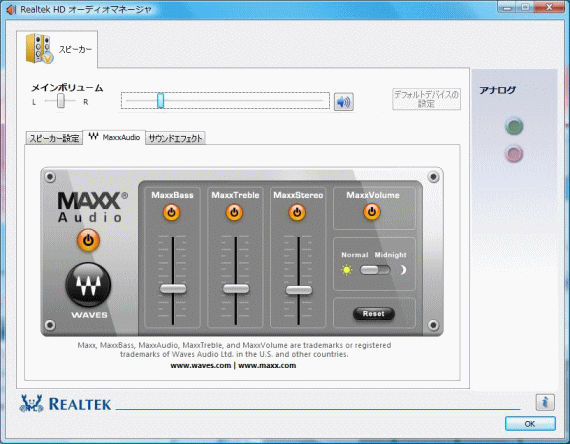This screenshot has width=570, height=444.
Task: Click the OK button
Action: pyautogui.click(x=530, y=424)
